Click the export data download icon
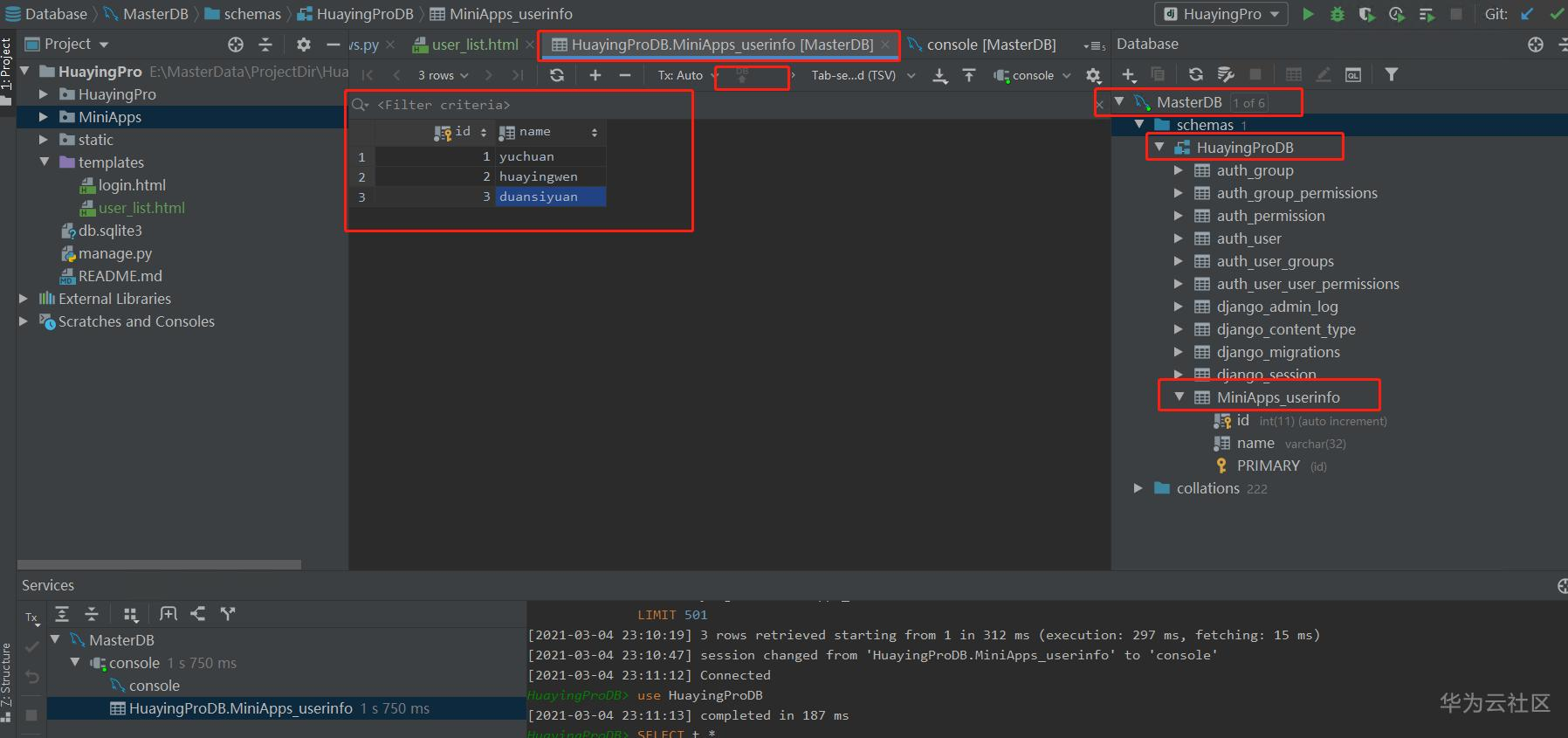The width and height of the screenshot is (1568, 738). pos(940,76)
